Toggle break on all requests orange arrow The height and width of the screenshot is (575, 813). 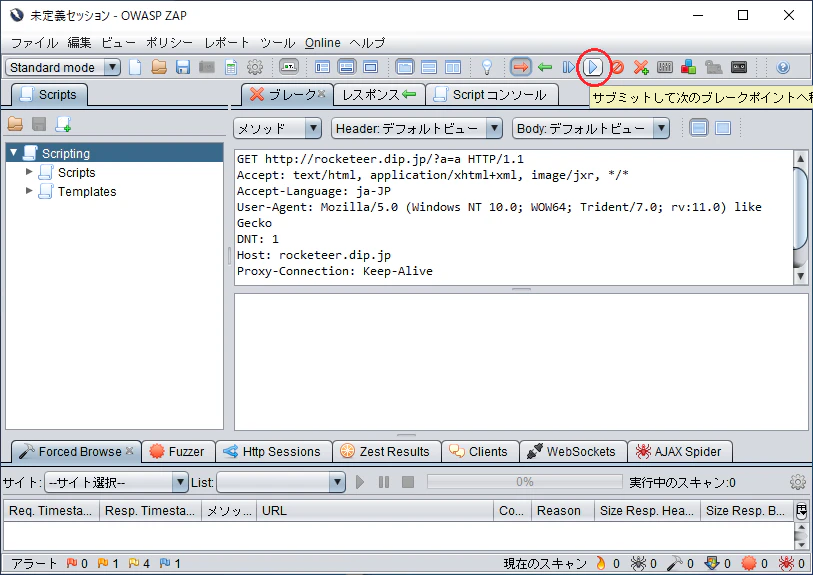521,67
